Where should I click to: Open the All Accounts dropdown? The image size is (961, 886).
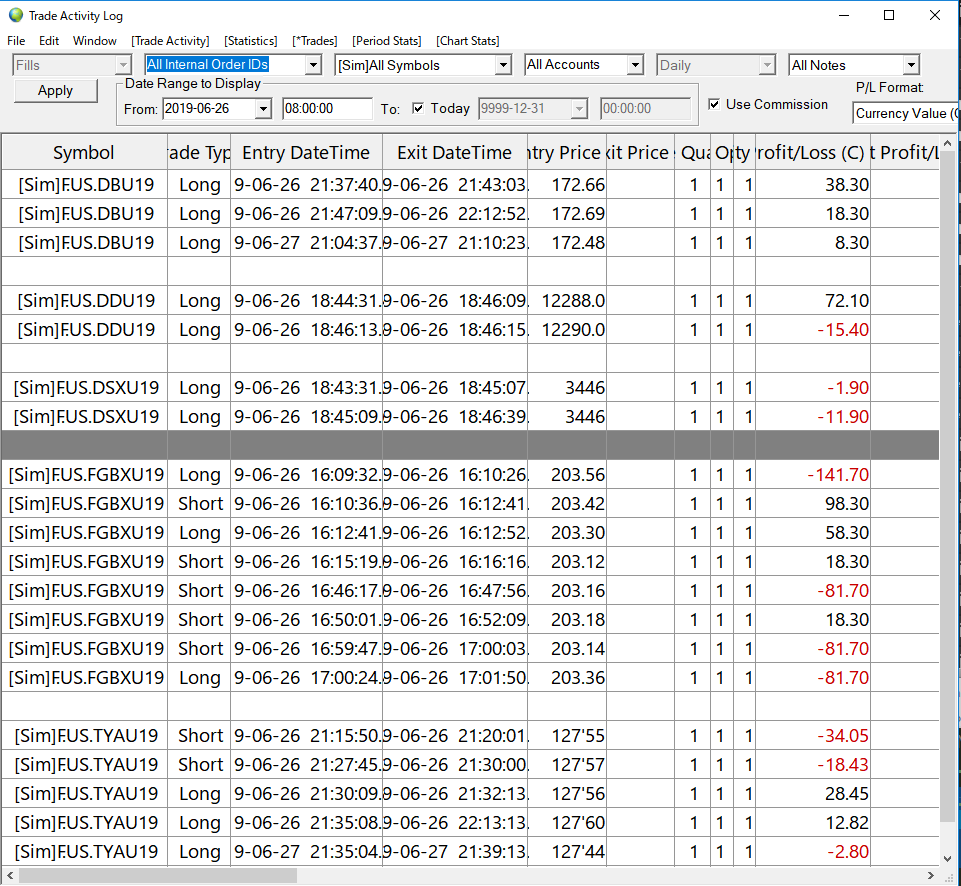(x=635, y=65)
